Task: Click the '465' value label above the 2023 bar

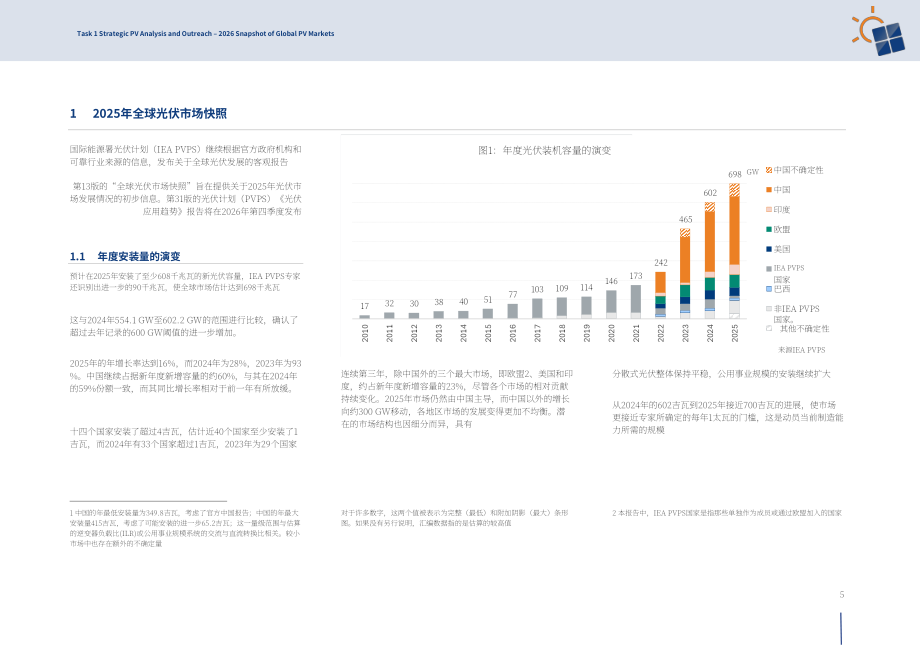Action: (685, 219)
